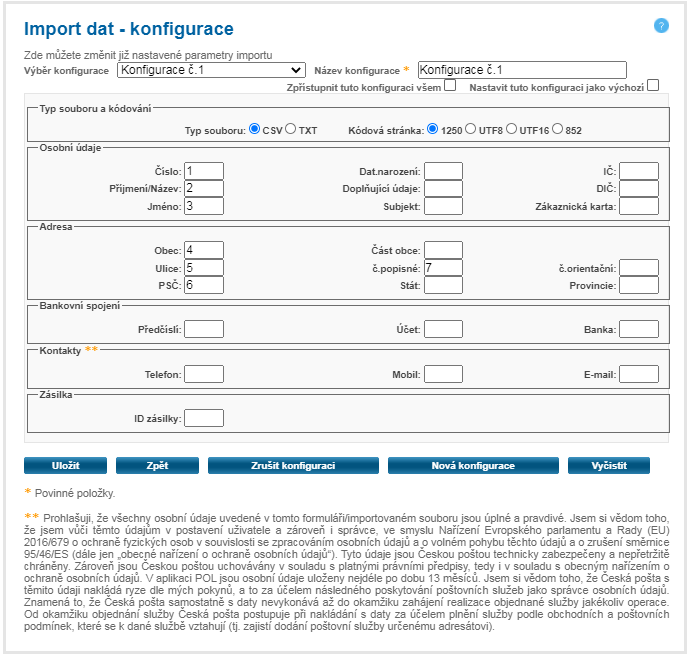Screen dimensions: 690x657
Task: Open the Výběr konfigurace dropdown
Action: [211, 70]
